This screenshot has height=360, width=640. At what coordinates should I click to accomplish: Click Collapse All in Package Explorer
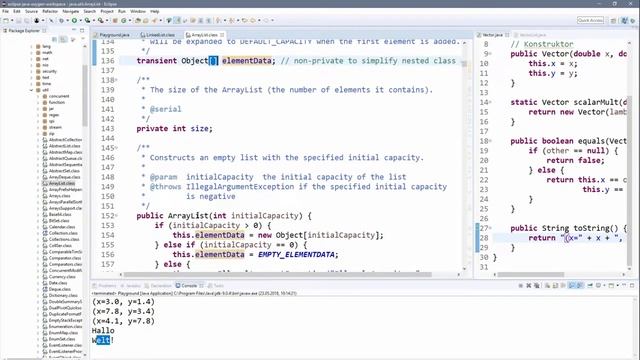pyautogui.click(x=54, y=40)
